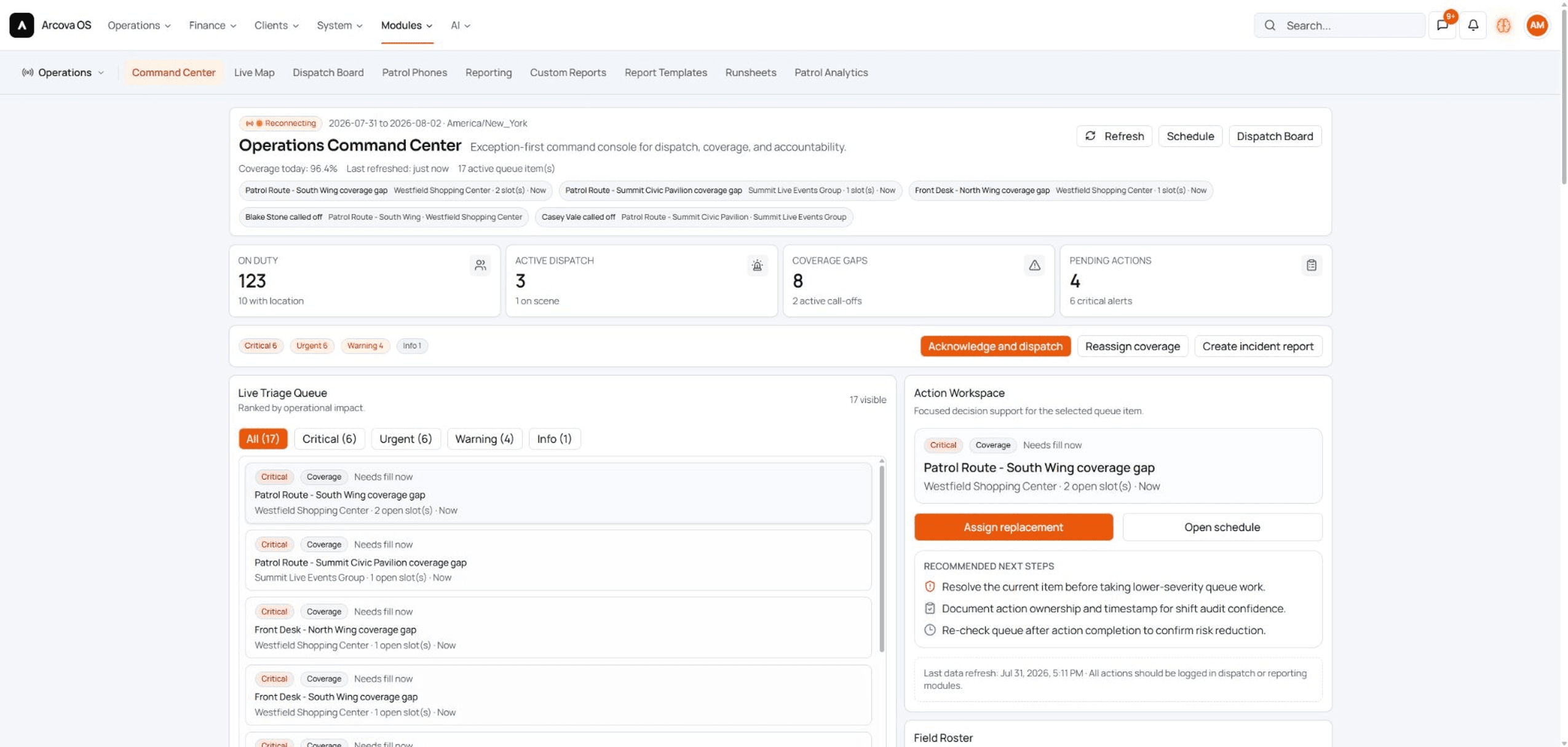Select the Command Center tab
Screen dimensions: 1568x747
[x=173, y=73]
